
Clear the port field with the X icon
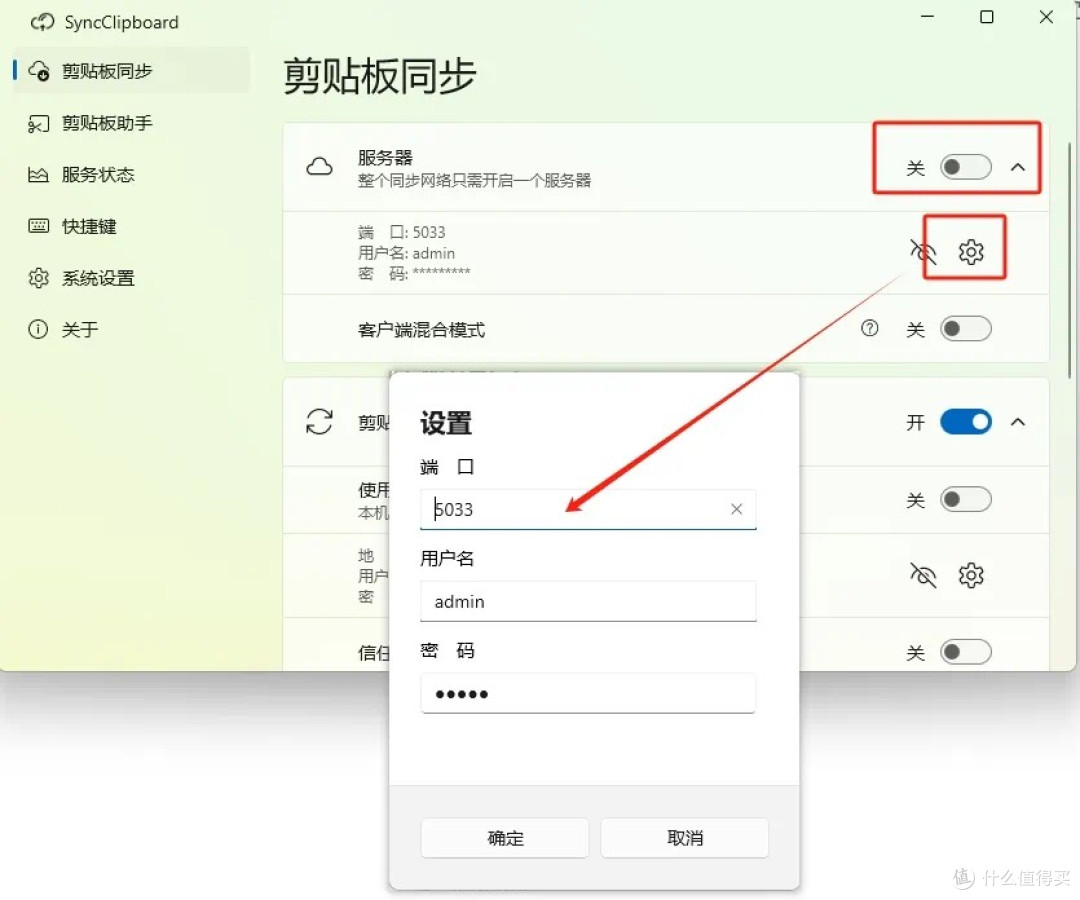[736, 509]
